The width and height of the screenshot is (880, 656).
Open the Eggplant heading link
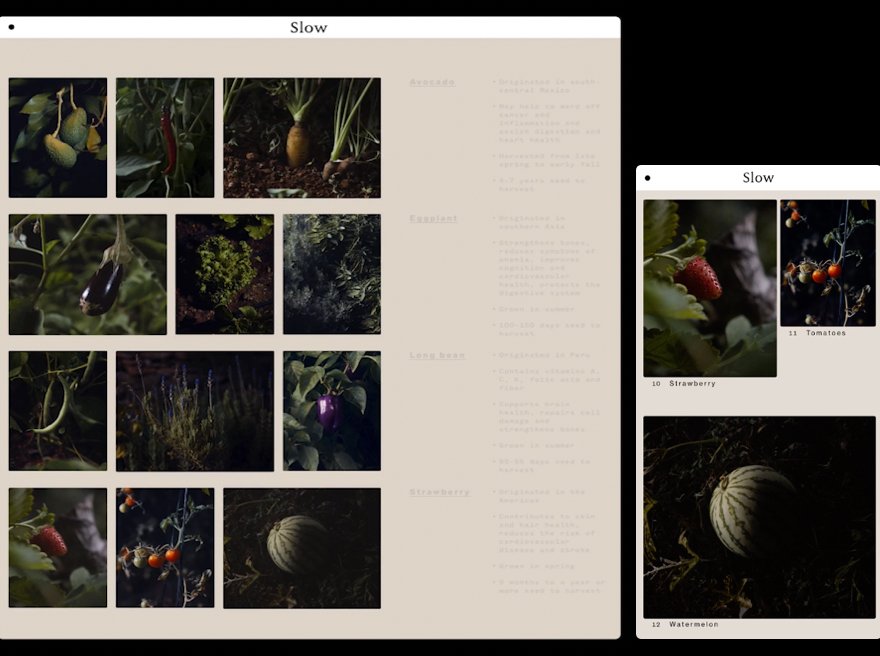pos(433,219)
